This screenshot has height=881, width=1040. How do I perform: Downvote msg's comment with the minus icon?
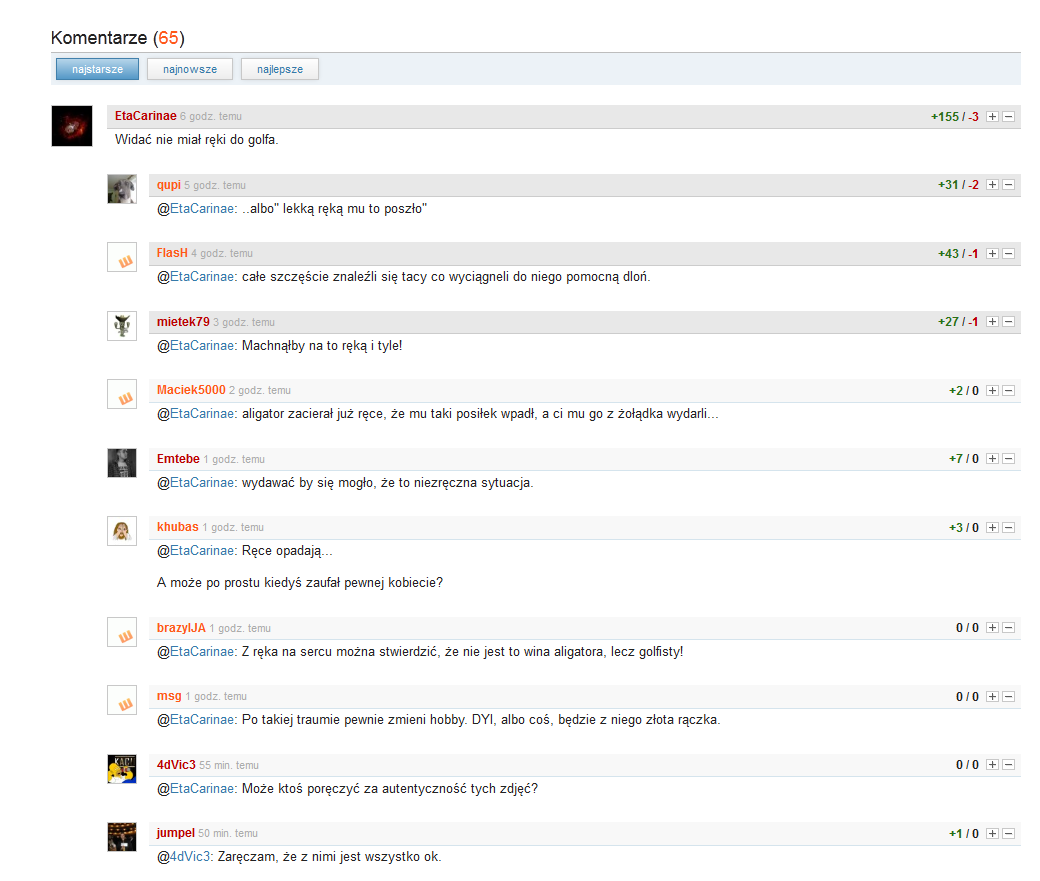1009,696
